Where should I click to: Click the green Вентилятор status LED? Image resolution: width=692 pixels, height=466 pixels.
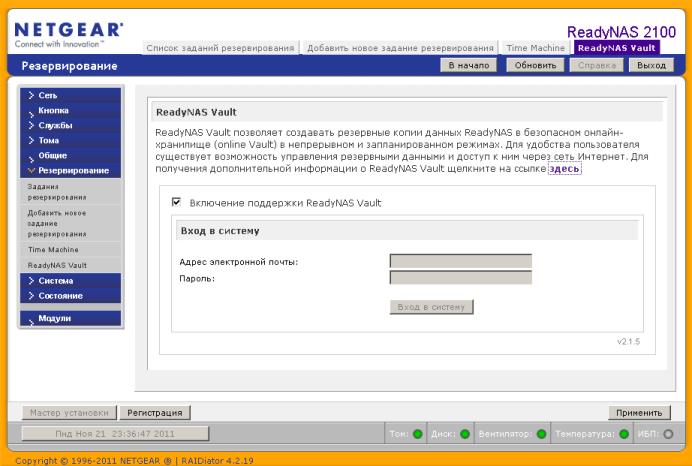click(x=541, y=434)
